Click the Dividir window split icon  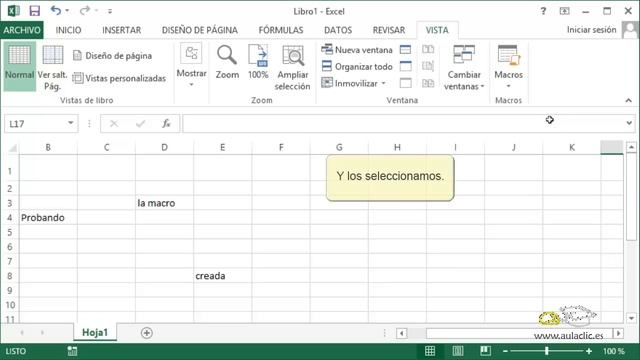[x=405, y=50]
